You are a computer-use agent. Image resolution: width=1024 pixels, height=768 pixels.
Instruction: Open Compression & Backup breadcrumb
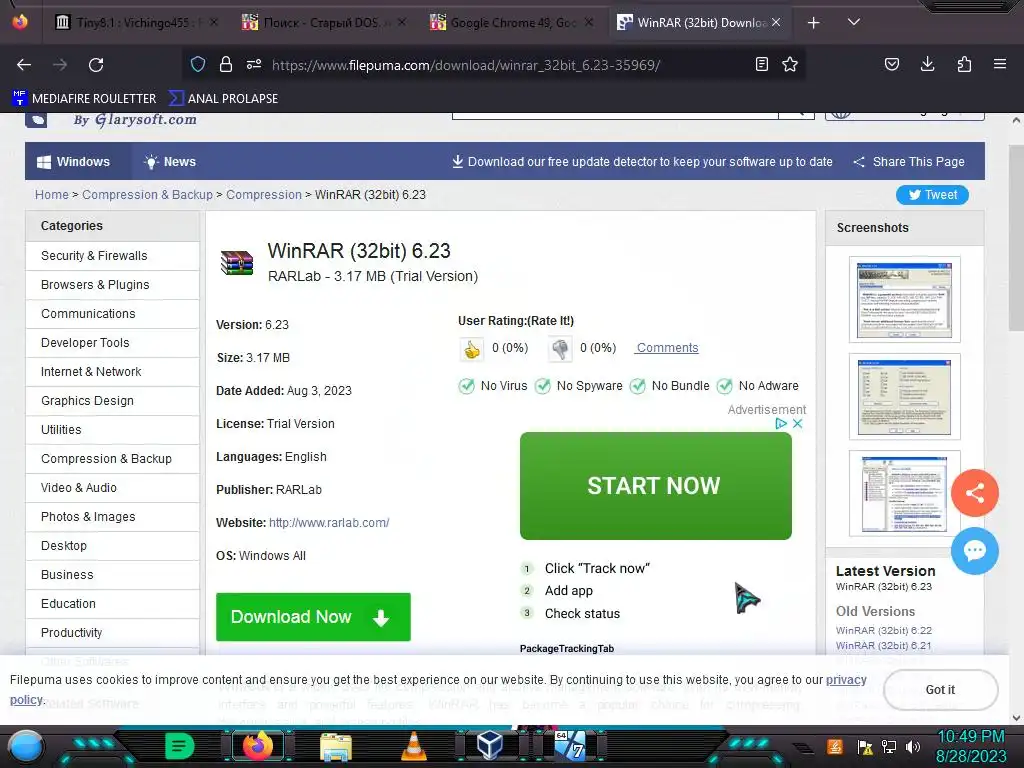click(147, 195)
